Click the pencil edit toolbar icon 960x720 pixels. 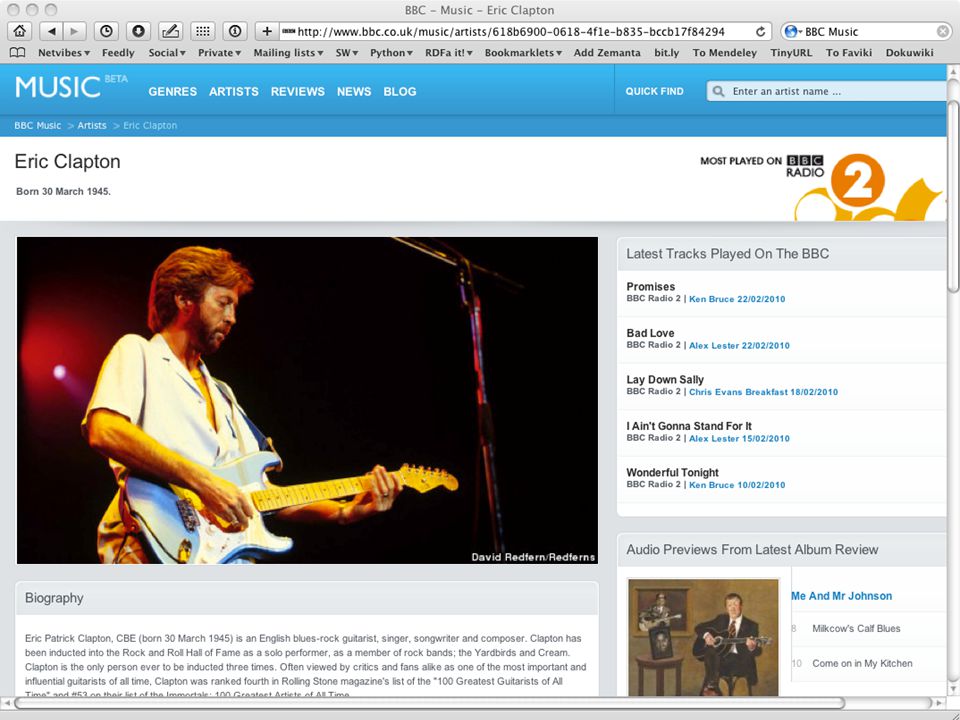point(170,31)
